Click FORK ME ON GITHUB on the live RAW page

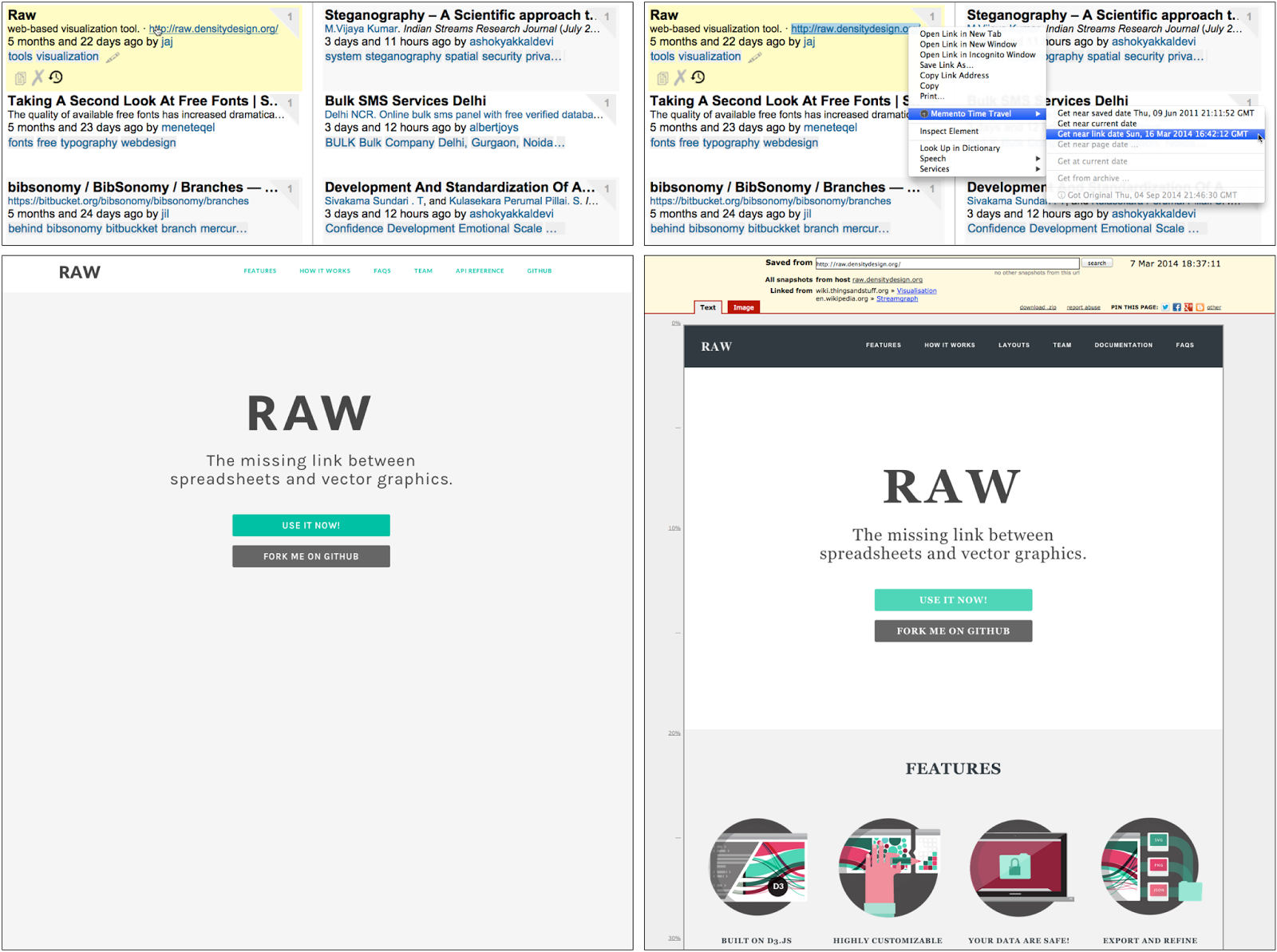pyautogui.click(x=311, y=556)
